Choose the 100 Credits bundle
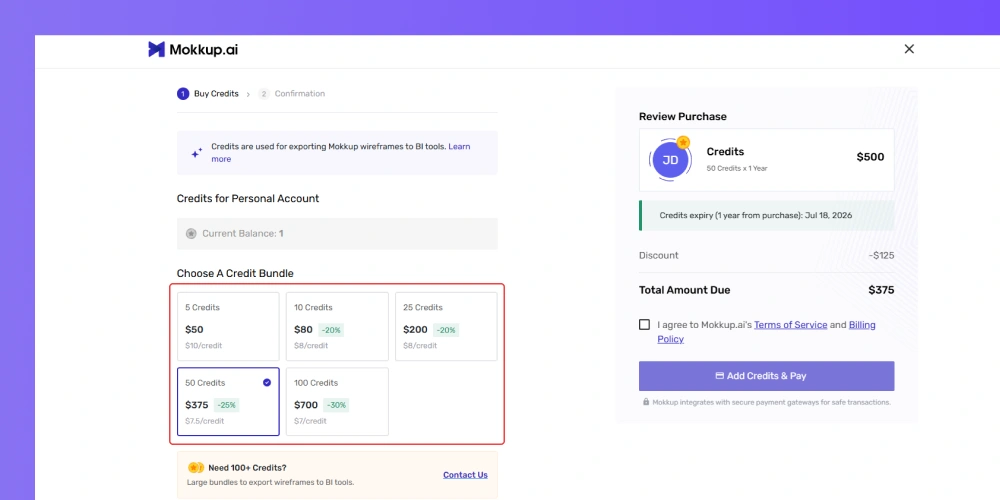 tap(337, 402)
